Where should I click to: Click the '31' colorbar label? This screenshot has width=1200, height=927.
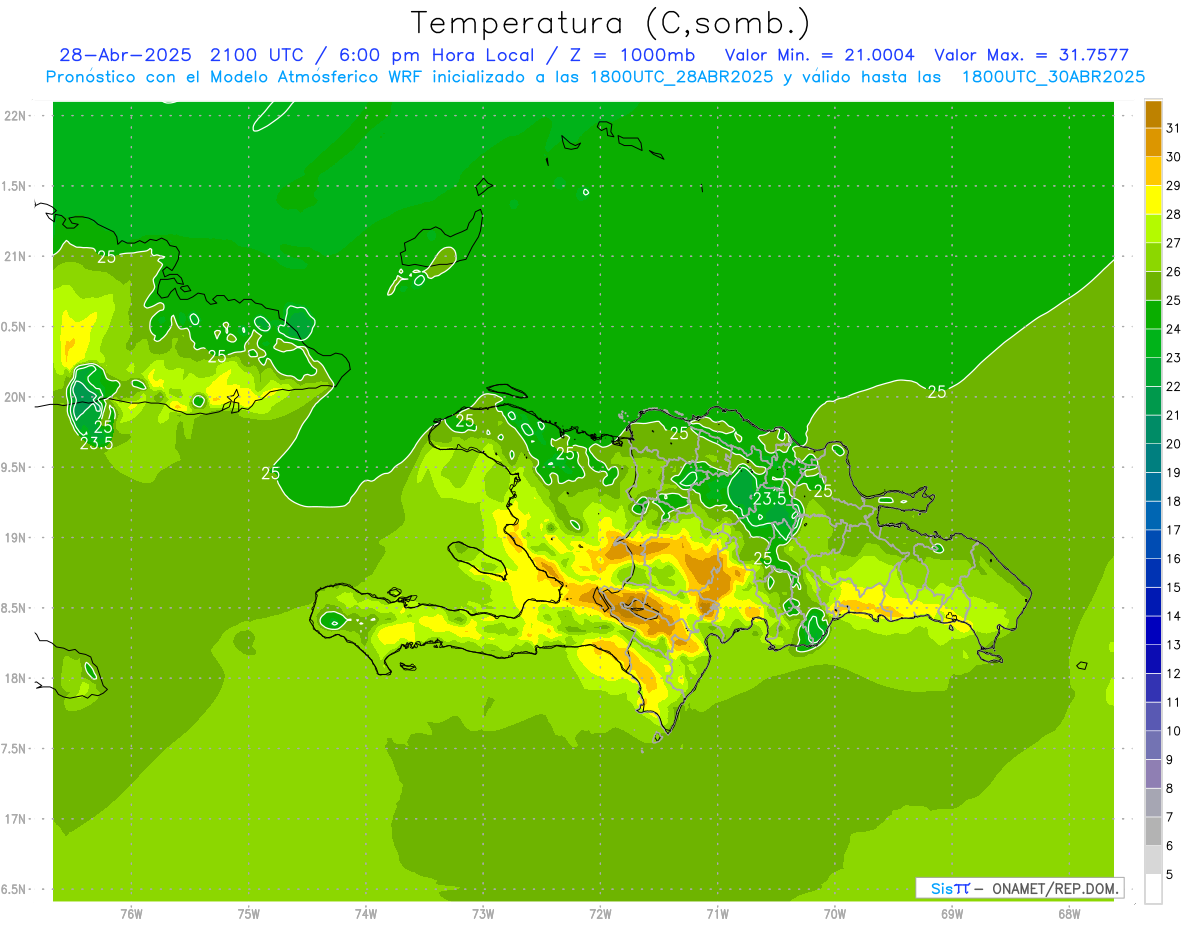tap(1173, 129)
